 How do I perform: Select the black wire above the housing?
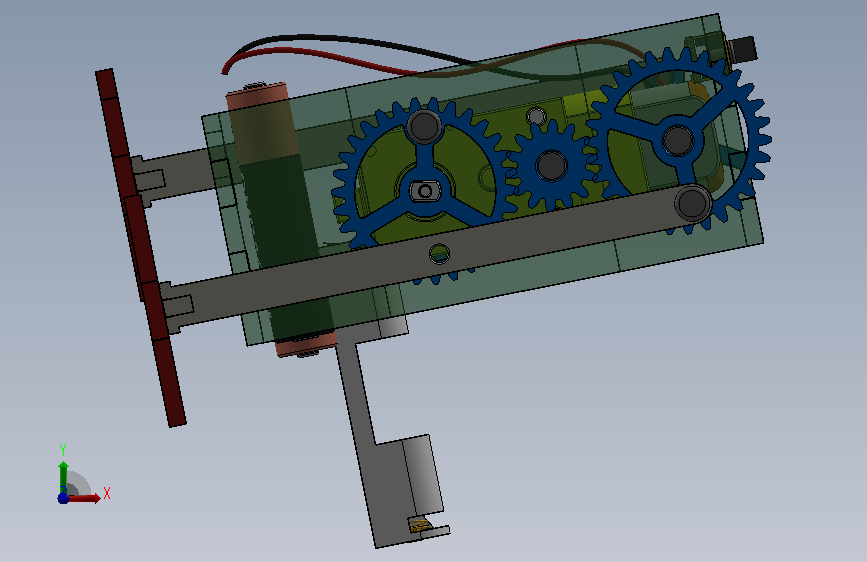354,40
